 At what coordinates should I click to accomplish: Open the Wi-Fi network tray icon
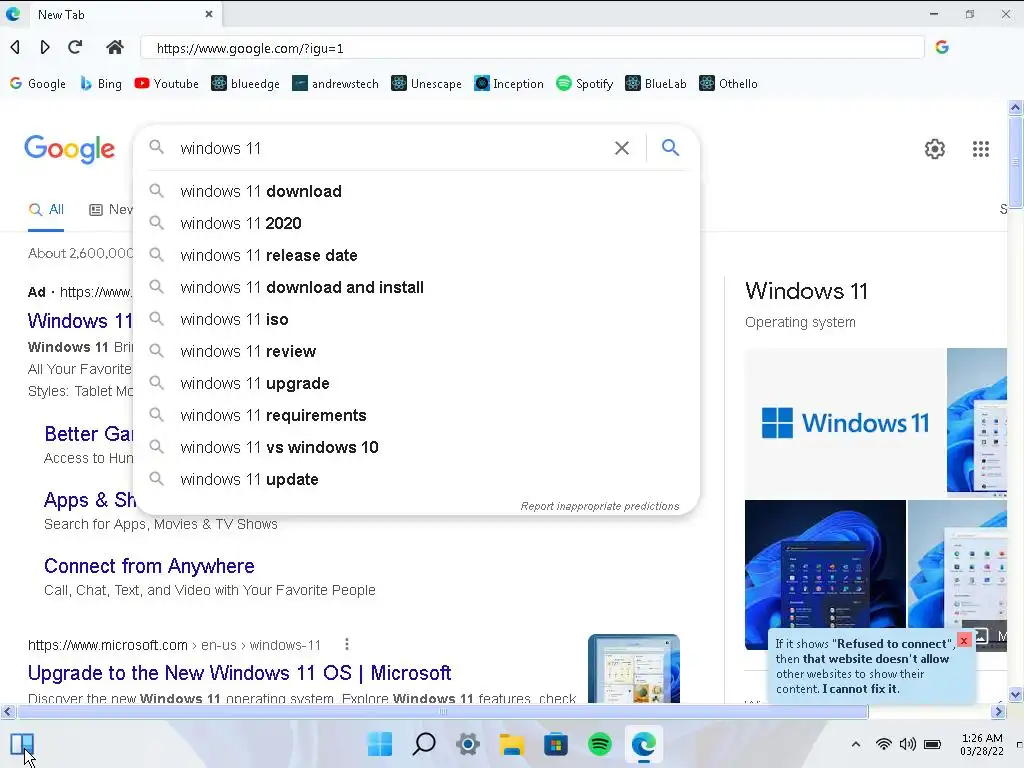(884, 744)
